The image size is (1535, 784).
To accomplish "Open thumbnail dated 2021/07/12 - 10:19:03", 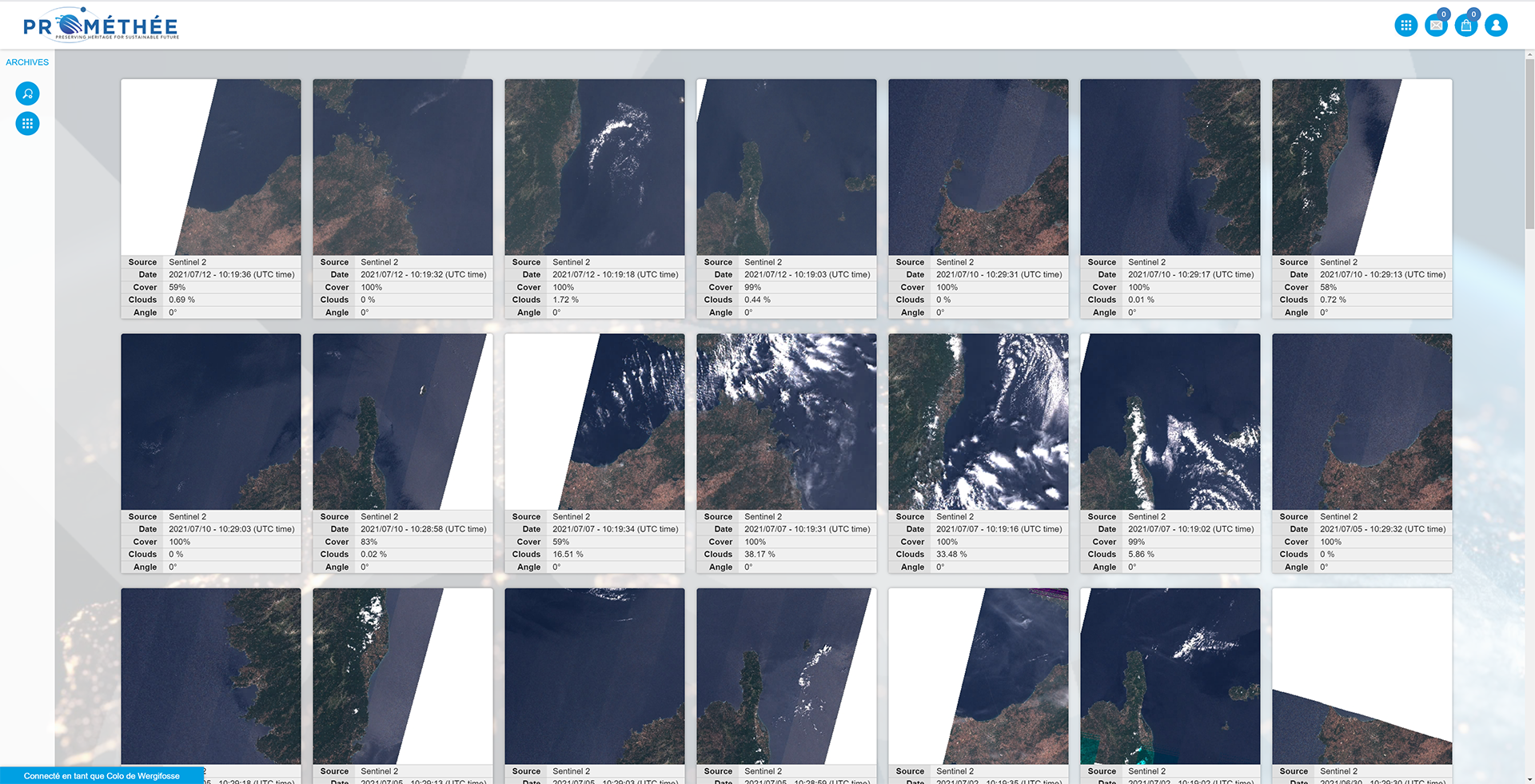I will tap(787, 167).
